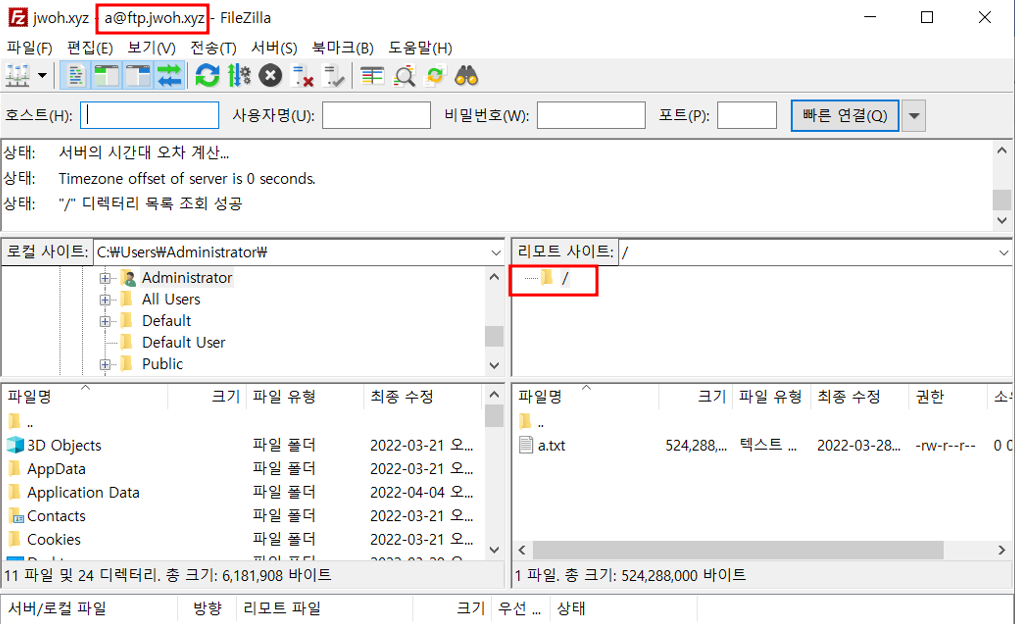Viewport: 1015px width, 624px height.
Task: Open the 보기(V) menu
Action: click(151, 48)
